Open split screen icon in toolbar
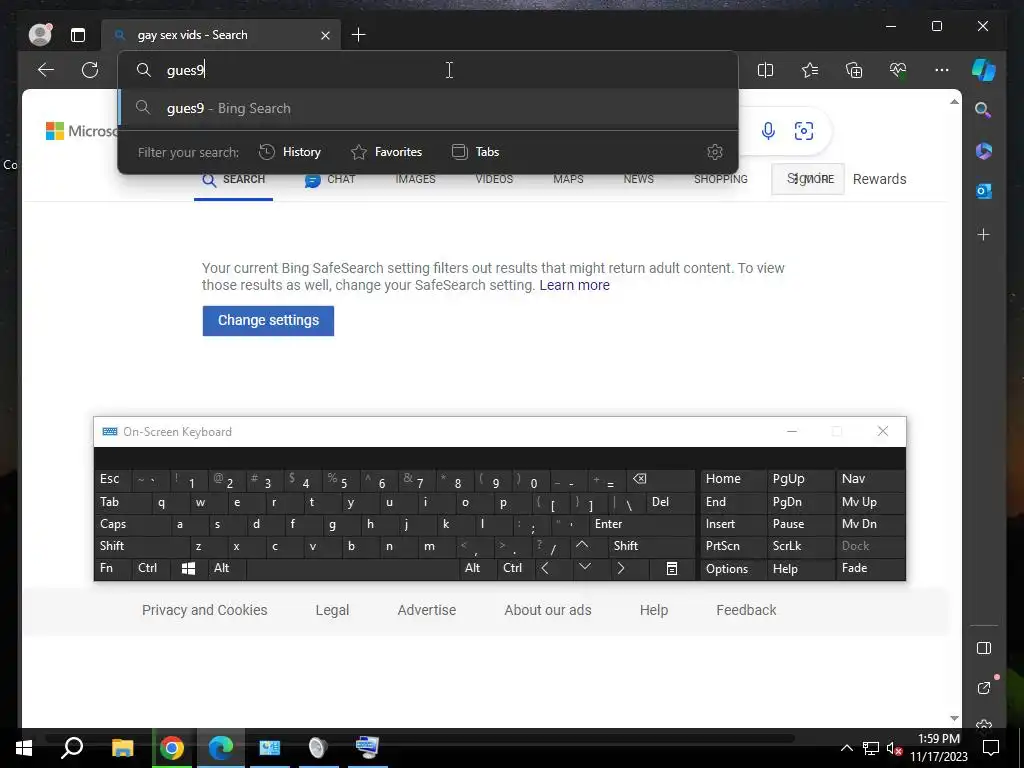Viewport: 1024px width, 768px height. click(765, 70)
